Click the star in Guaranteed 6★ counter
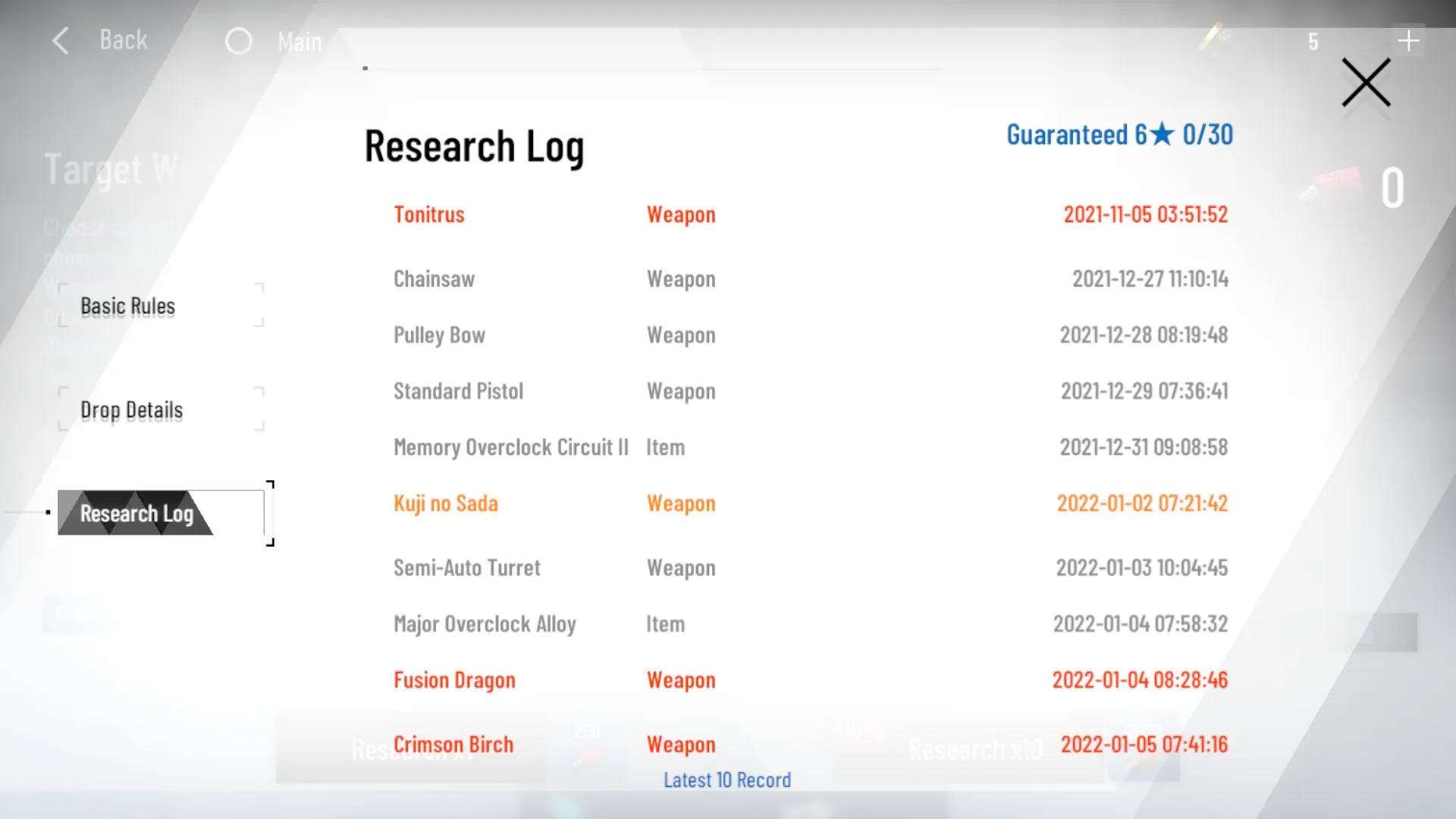The height and width of the screenshot is (819, 1456). coord(1163,135)
